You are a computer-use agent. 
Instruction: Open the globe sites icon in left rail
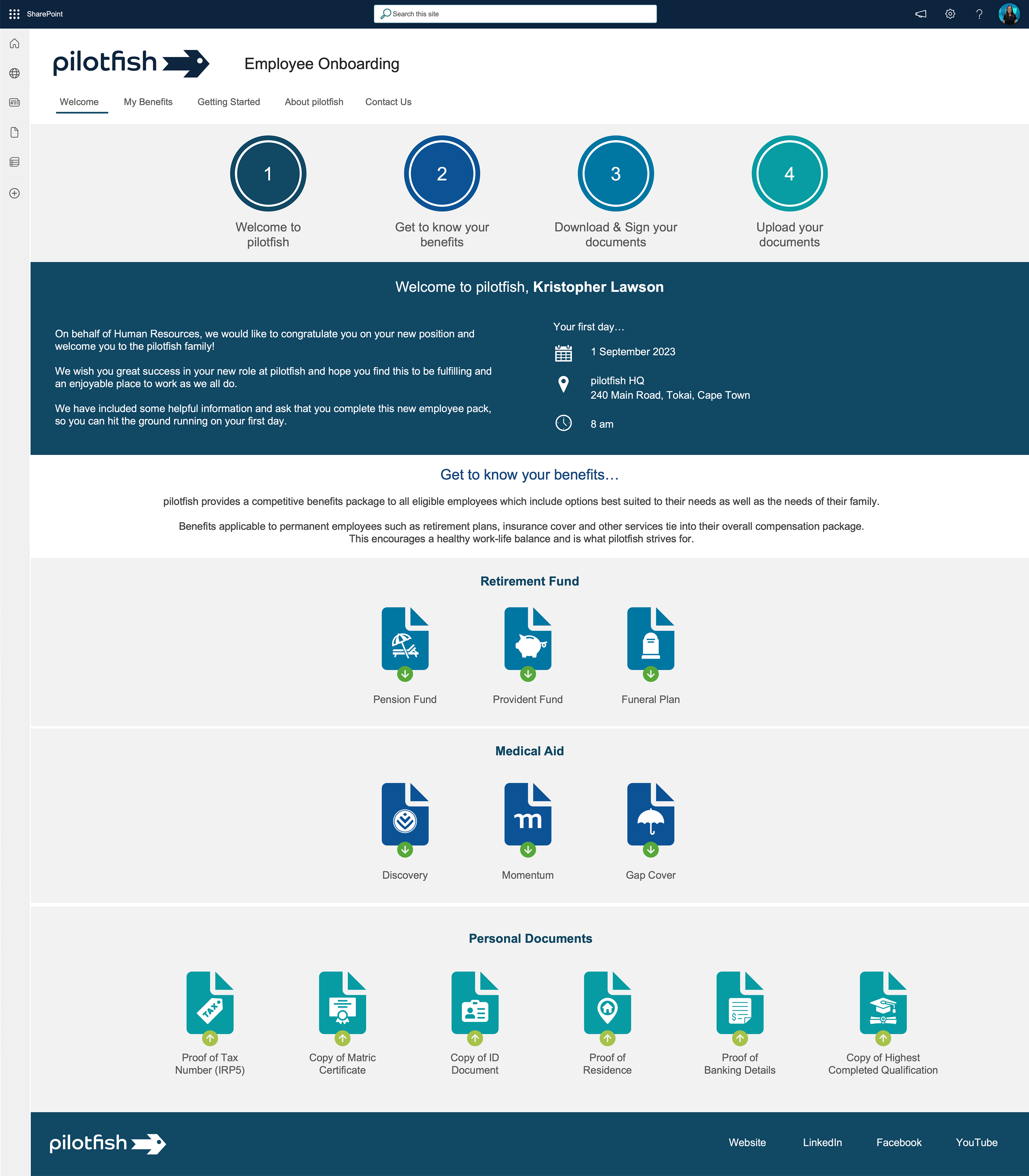[x=15, y=73]
